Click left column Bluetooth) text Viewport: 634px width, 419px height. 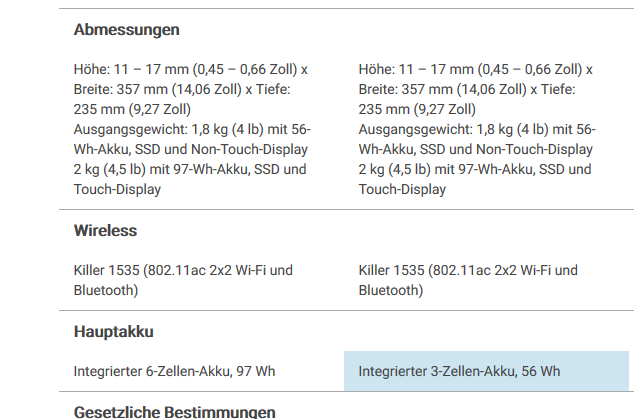(x=106, y=290)
